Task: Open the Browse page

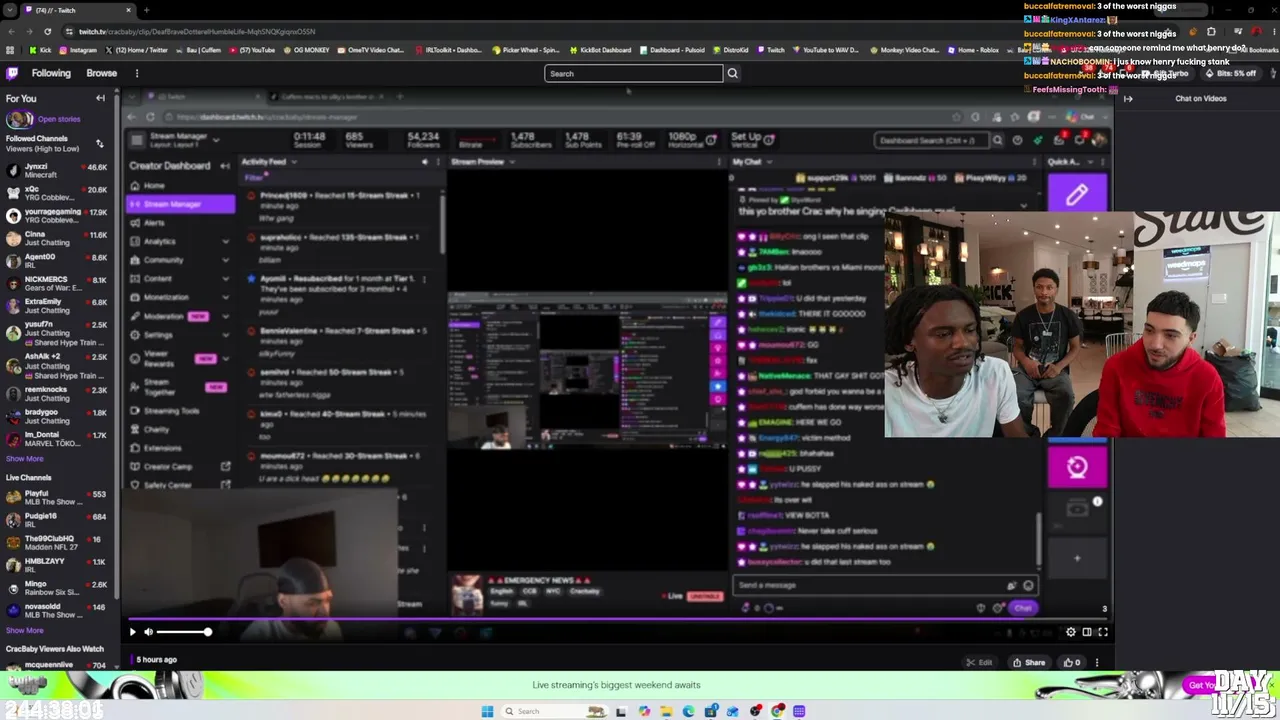Action: click(x=101, y=73)
